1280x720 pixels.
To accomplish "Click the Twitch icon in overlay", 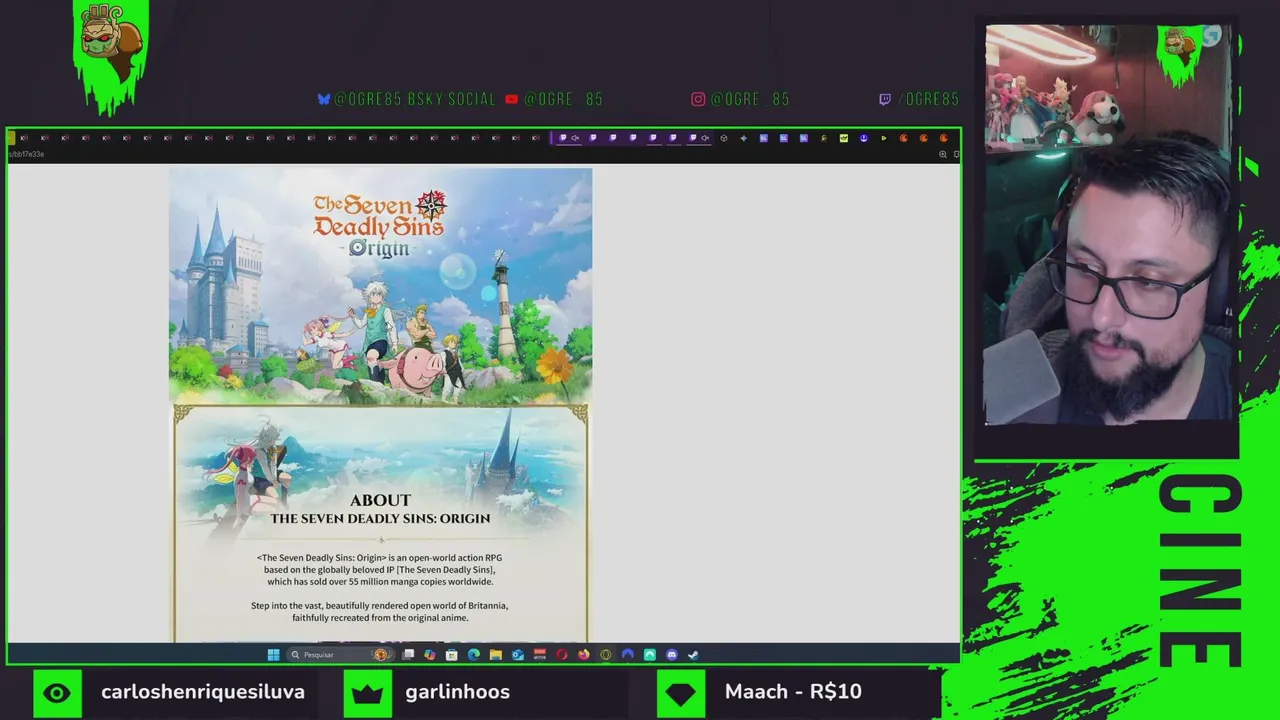I will 885,99.
